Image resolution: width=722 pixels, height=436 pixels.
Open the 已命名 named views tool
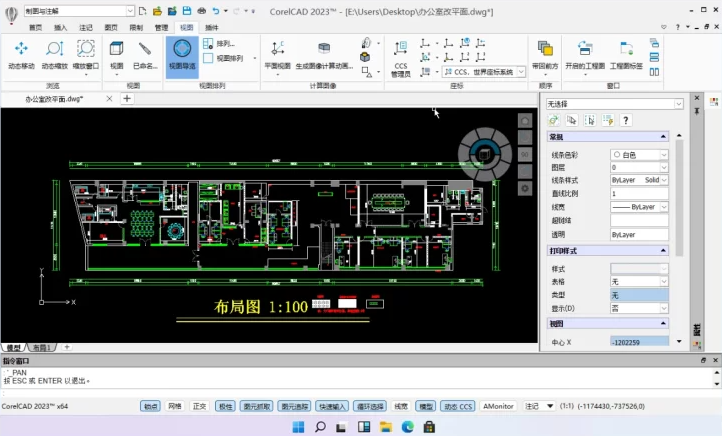coord(145,54)
